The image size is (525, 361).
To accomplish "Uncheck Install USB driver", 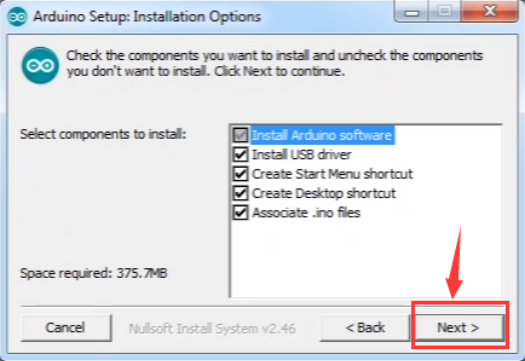I will click(240, 155).
